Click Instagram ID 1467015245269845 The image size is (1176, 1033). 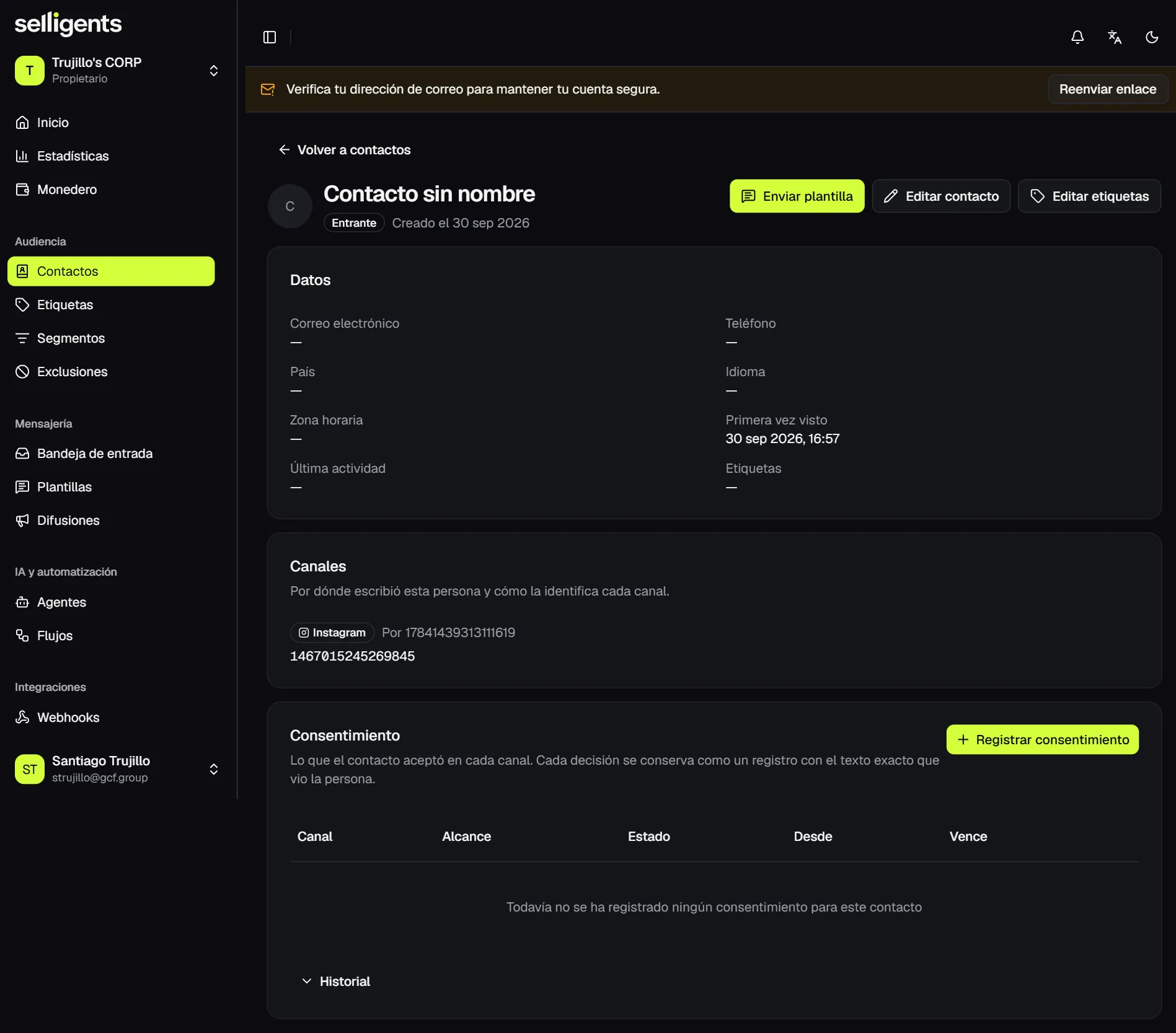352,656
